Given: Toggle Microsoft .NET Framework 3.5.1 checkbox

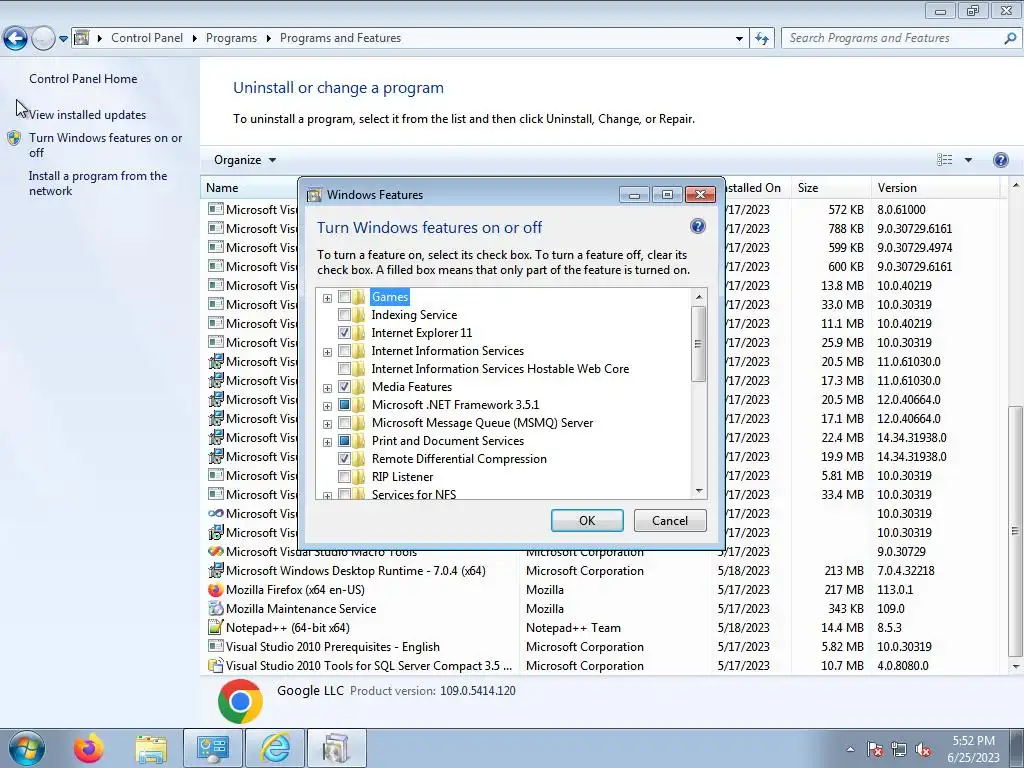Looking at the screenshot, I should tap(344, 405).
